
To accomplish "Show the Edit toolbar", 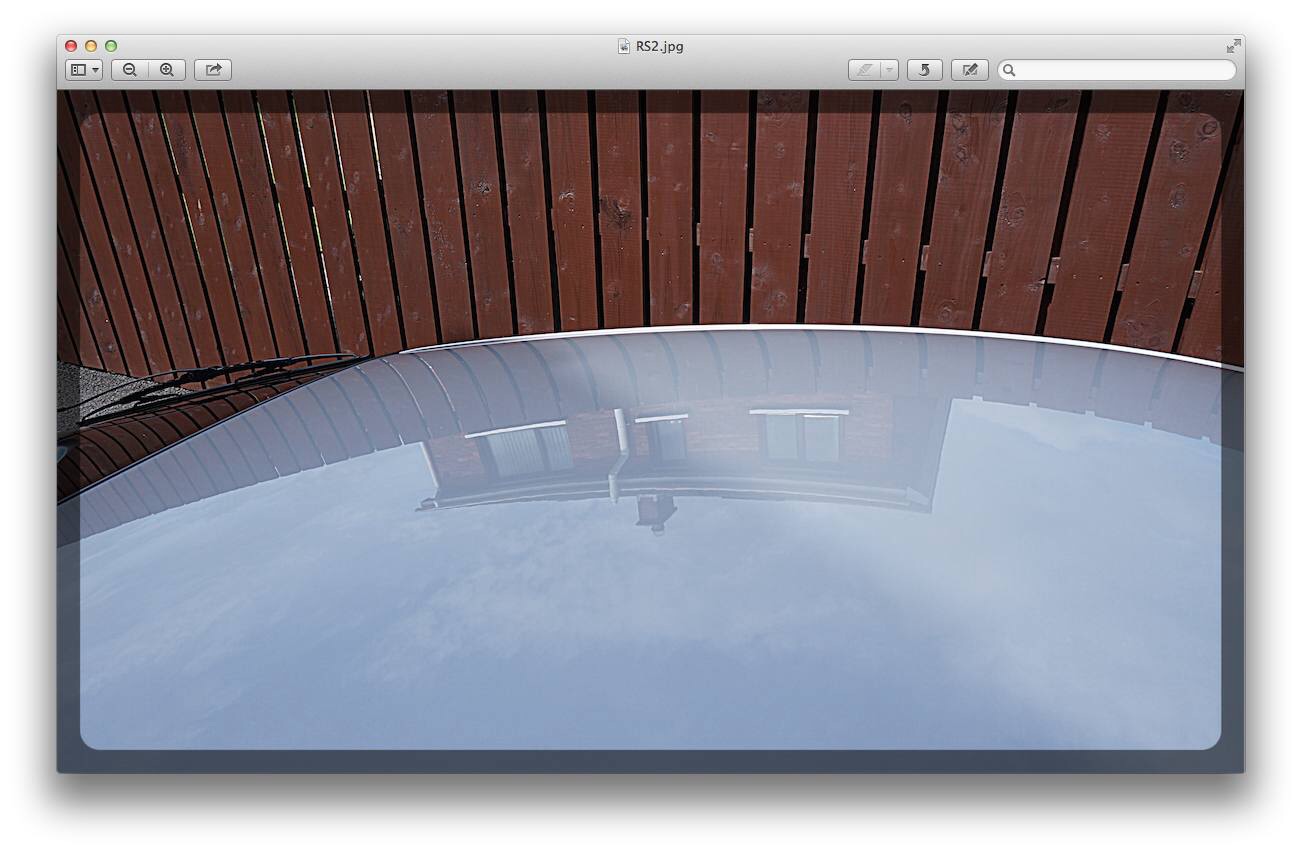I will pyautogui.click(x=969, y=70).
